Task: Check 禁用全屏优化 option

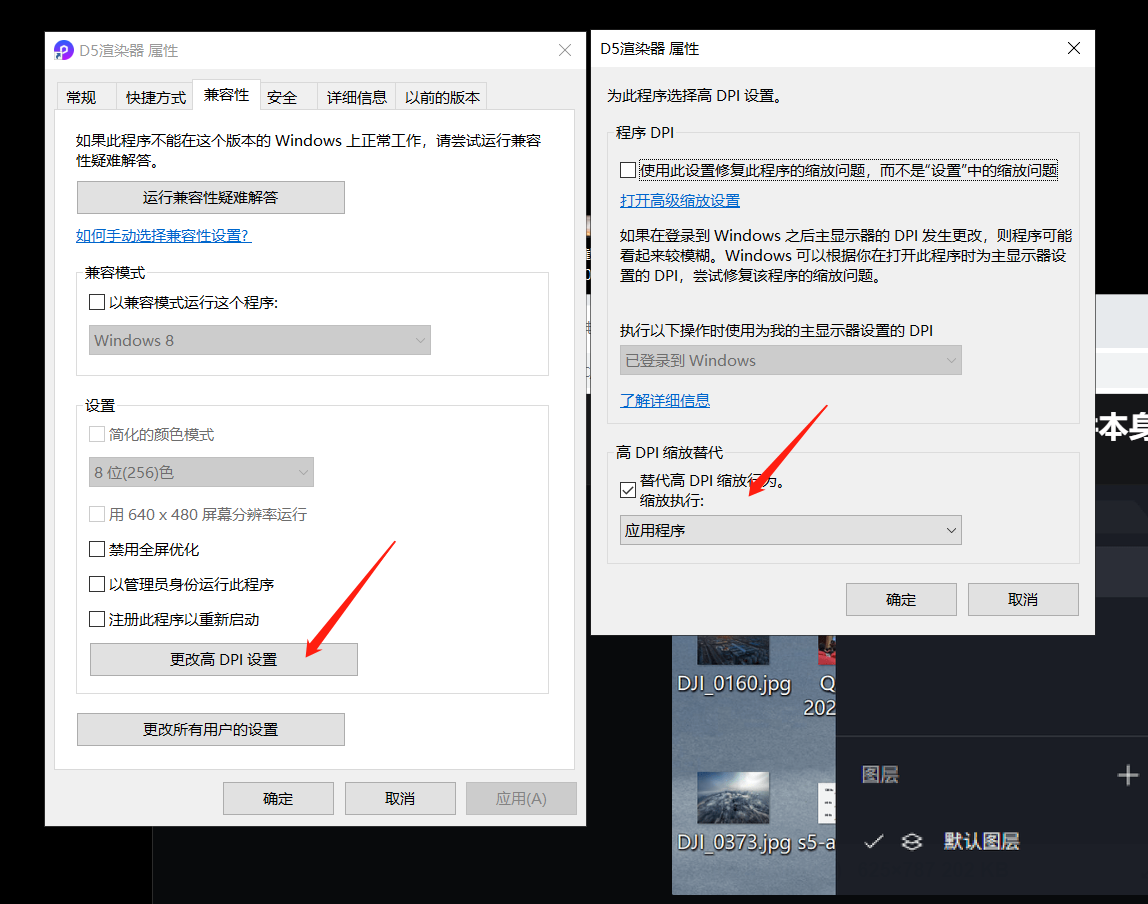Action: pyautogui.click(x=97, y=549)
